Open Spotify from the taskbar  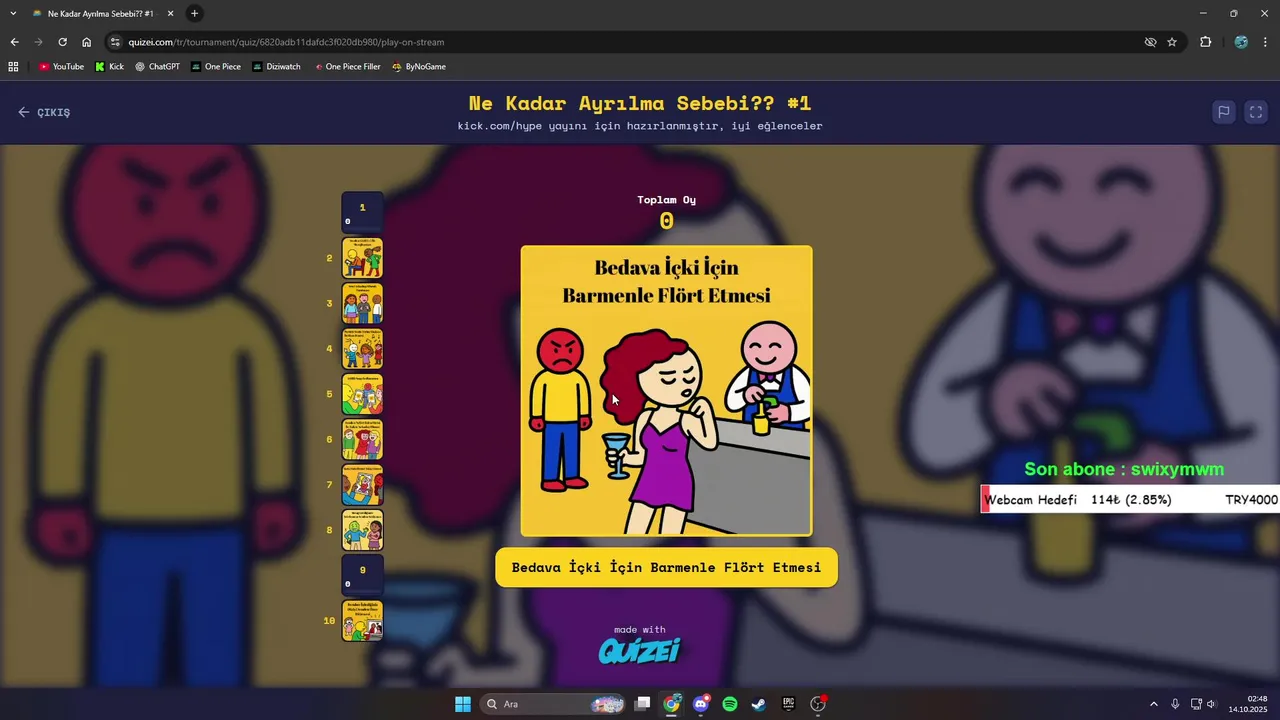730,704
